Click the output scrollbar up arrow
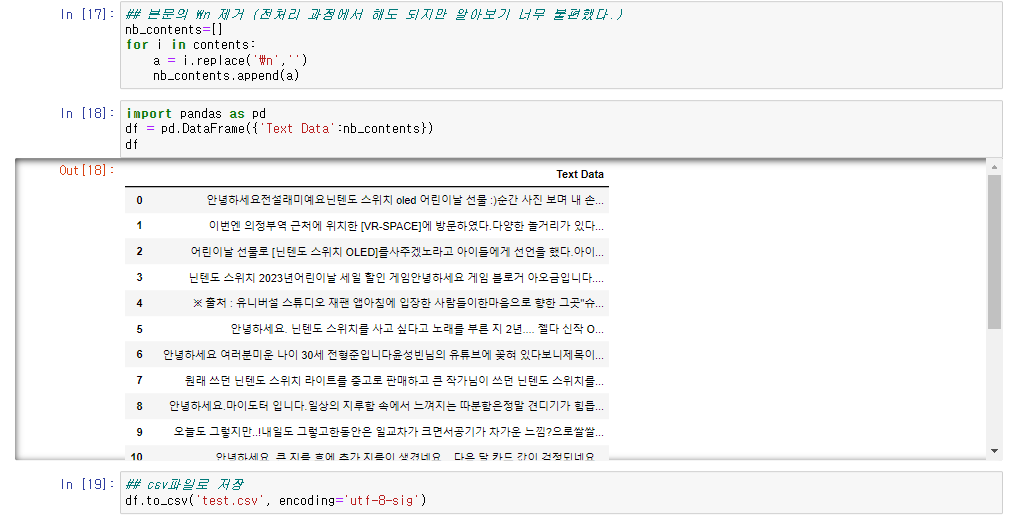This screenshot has height=519, width=1019. (x=994, y=168)
